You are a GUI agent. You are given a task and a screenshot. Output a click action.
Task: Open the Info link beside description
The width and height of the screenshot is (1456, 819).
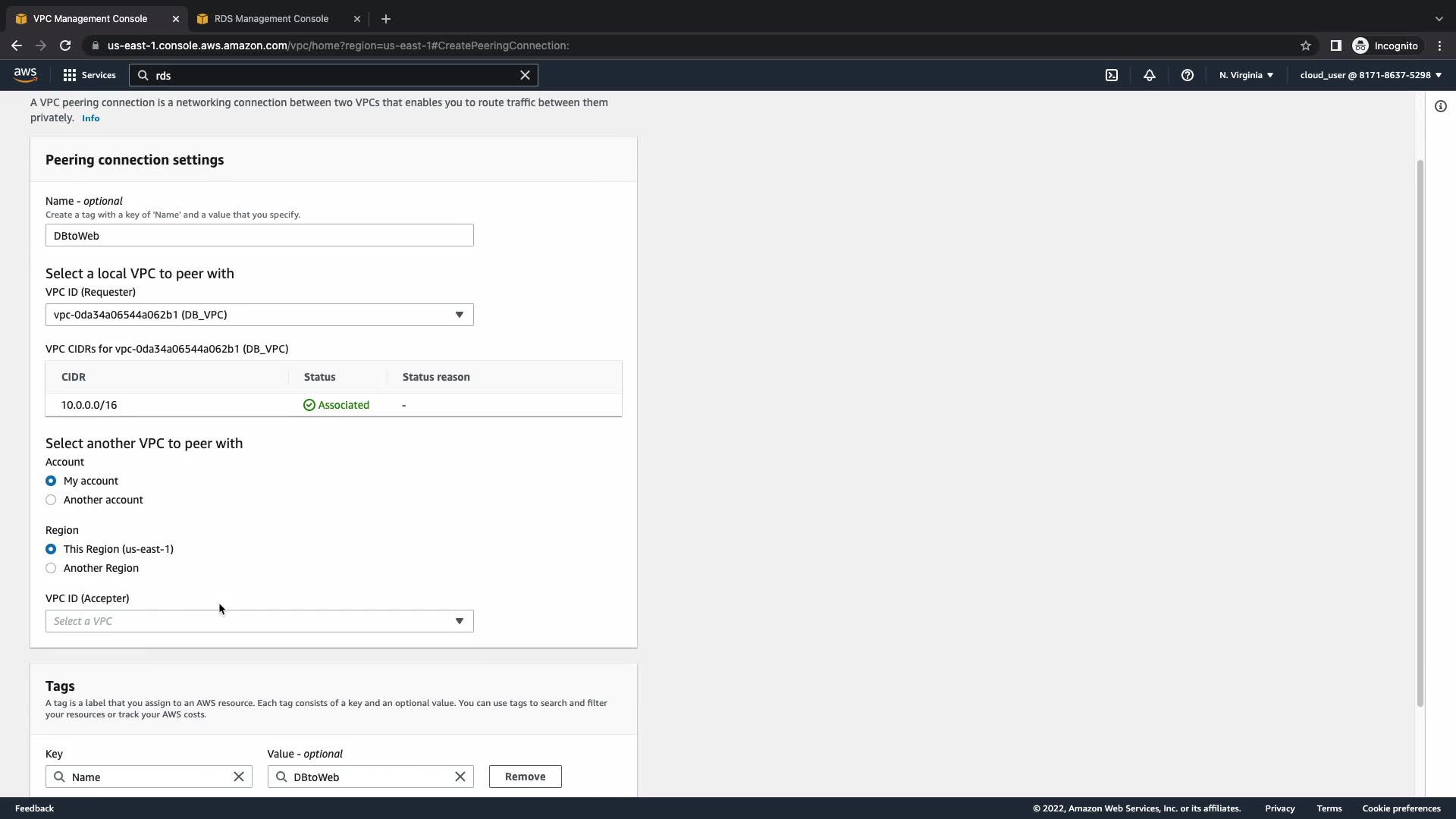tap(90, 118)
